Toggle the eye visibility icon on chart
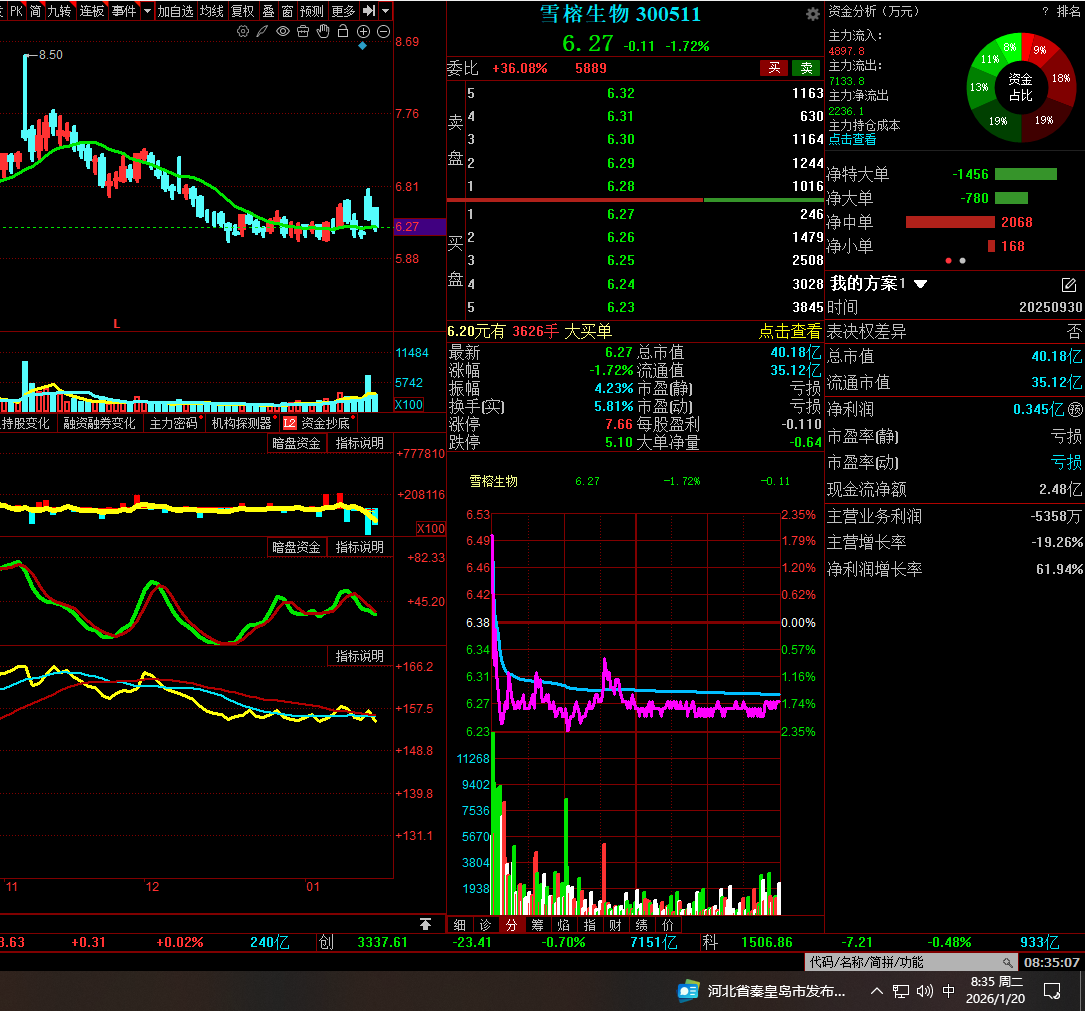This screenshot has height=1011, width=1085. [x=282, y=31]
